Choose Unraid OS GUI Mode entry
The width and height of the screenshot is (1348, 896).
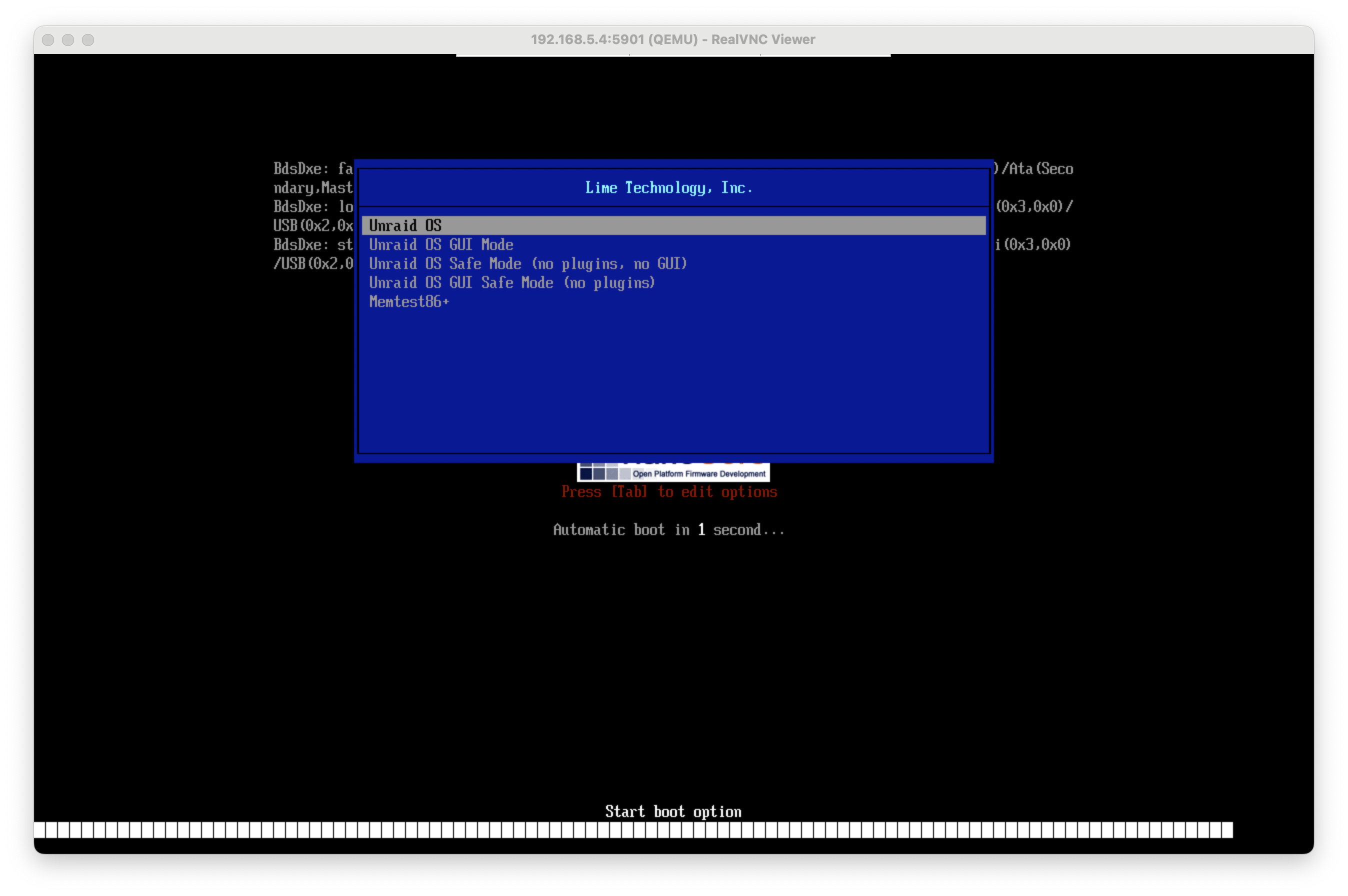[x=440, y=244]
